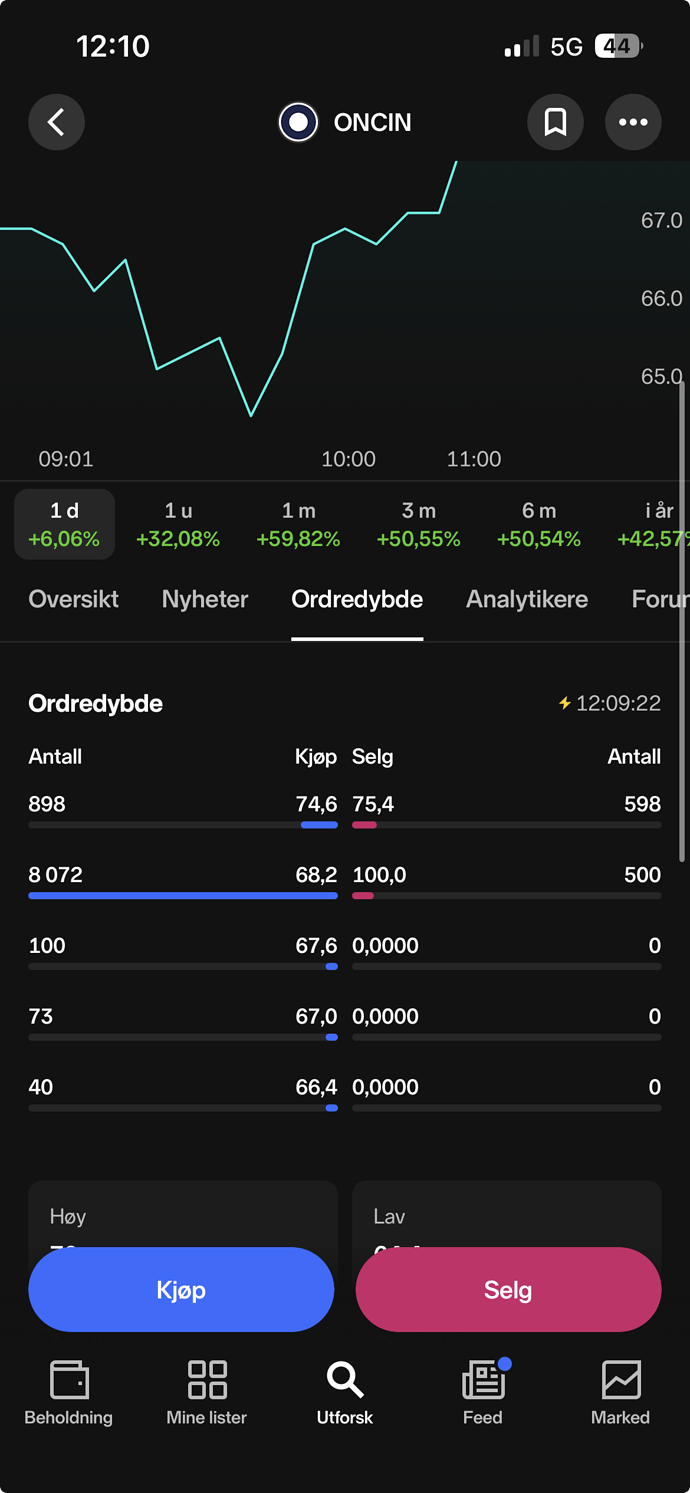Select the 6 m time range

click(x=538, y=525)
